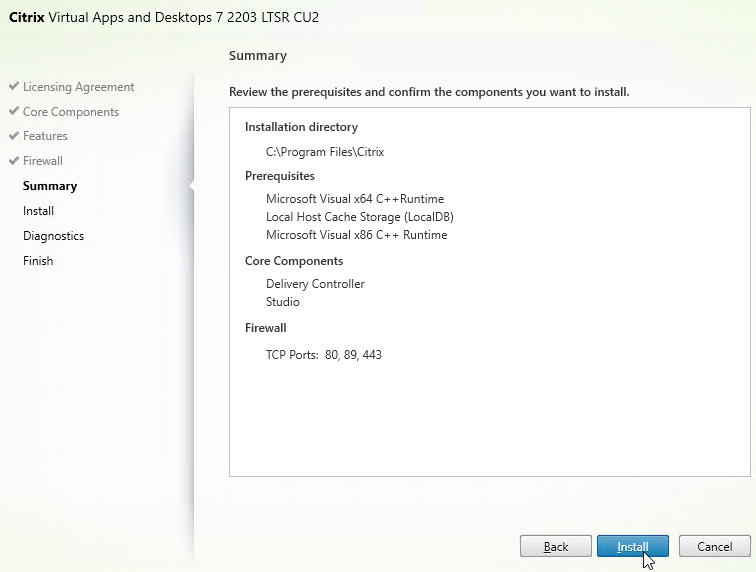Screen dimensions: 756x572
Task: Select the Install step in the sidebar
Action: coord(39,211)
